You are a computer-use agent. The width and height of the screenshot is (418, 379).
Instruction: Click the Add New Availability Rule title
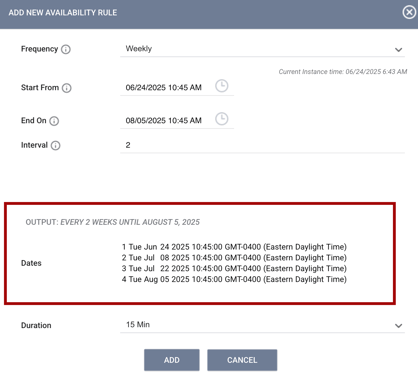(x=63, y=13)
